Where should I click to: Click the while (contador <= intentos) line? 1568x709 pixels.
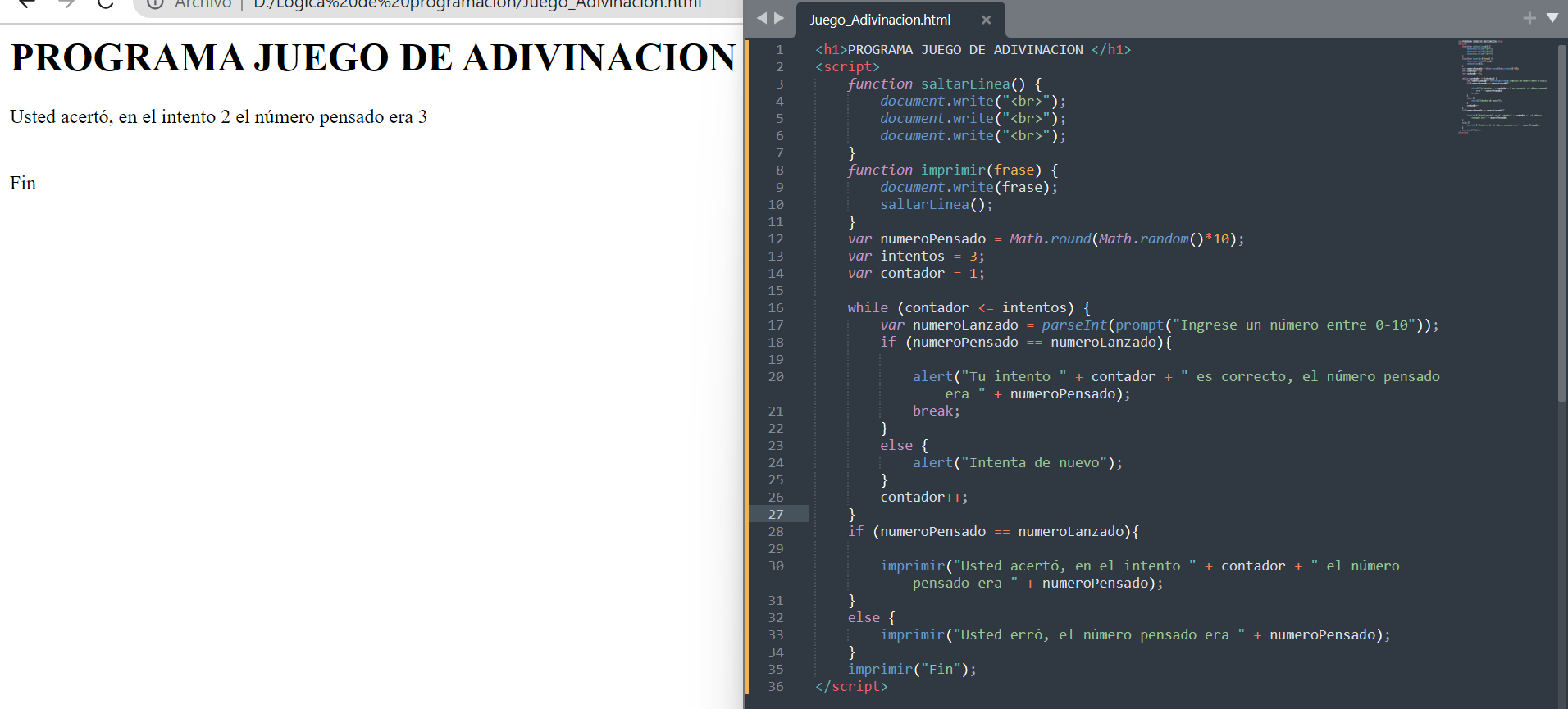pos(969,308)
